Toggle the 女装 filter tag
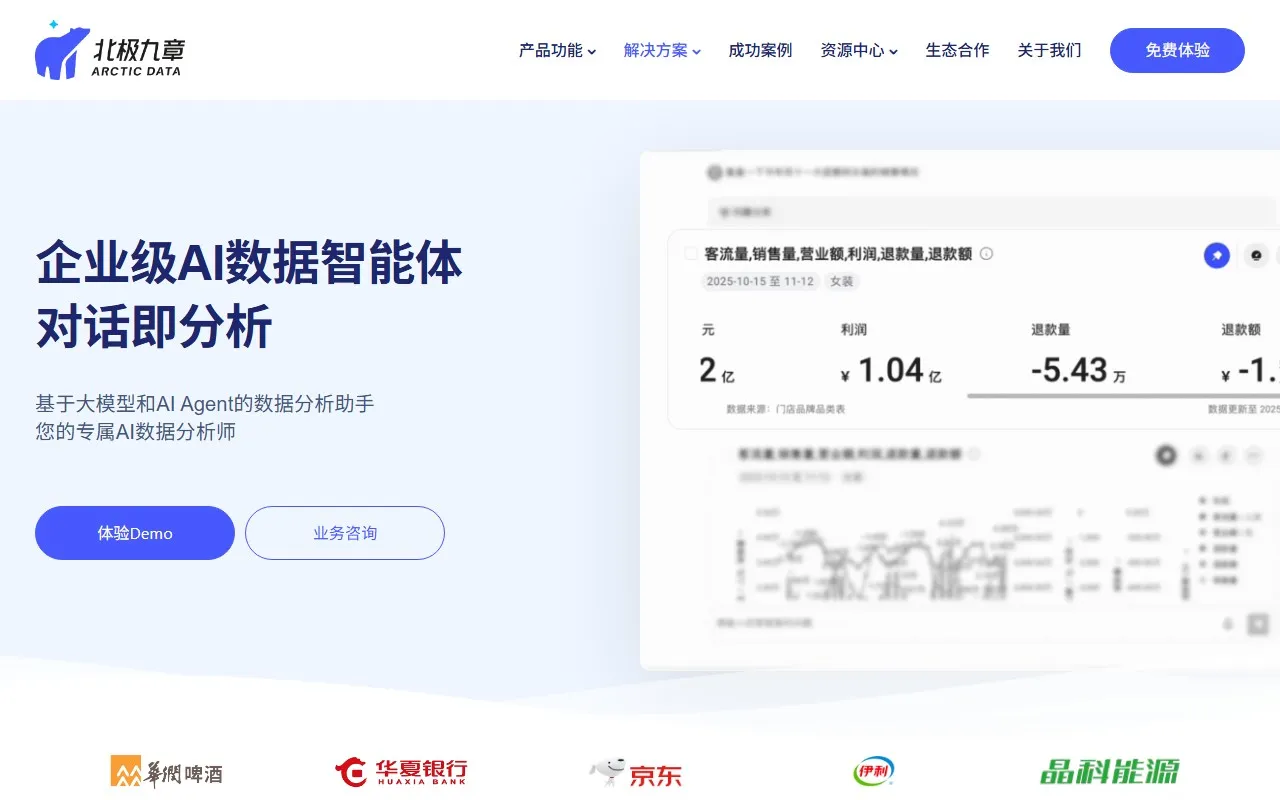This screenshot has width=1280, height=800. click(x=841, y=281)
